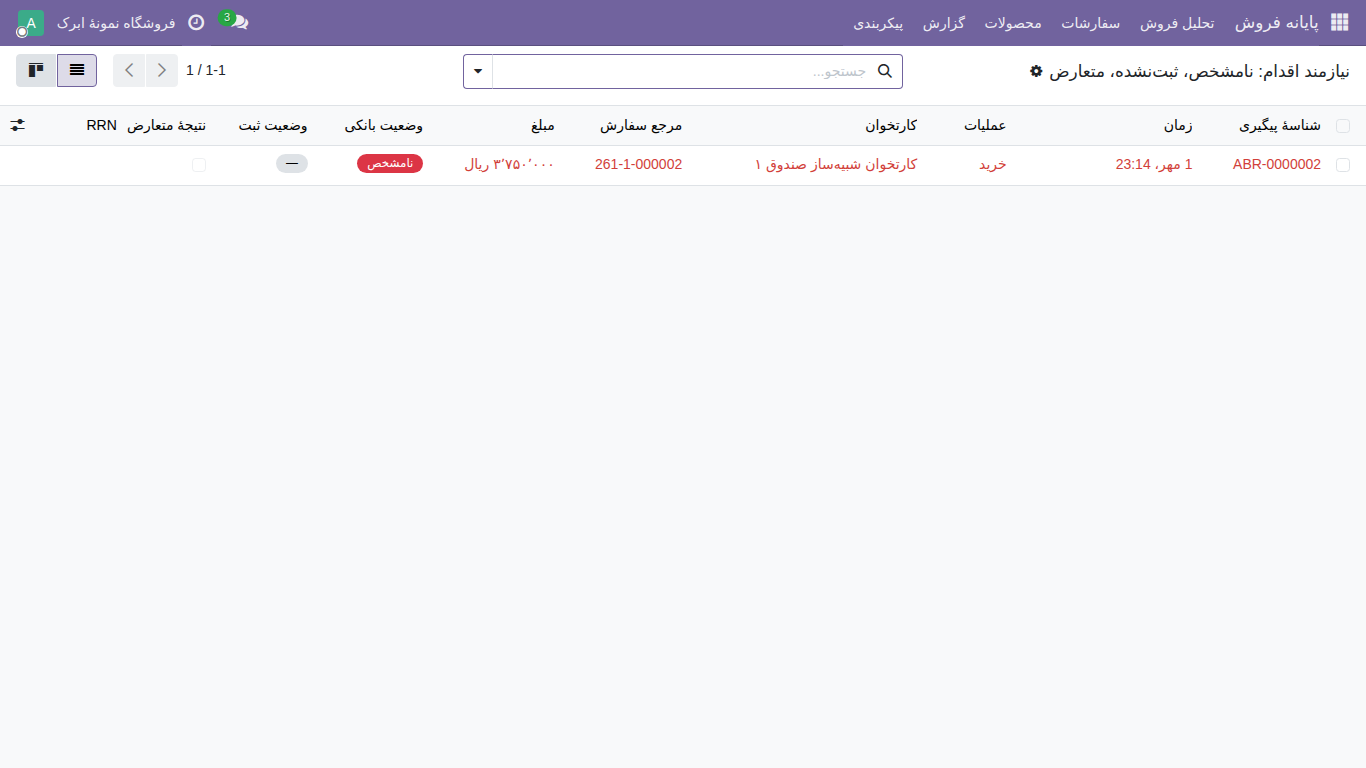Open the chat messages icon with badge
1366x768 pixels.
(x=237, y=21)
